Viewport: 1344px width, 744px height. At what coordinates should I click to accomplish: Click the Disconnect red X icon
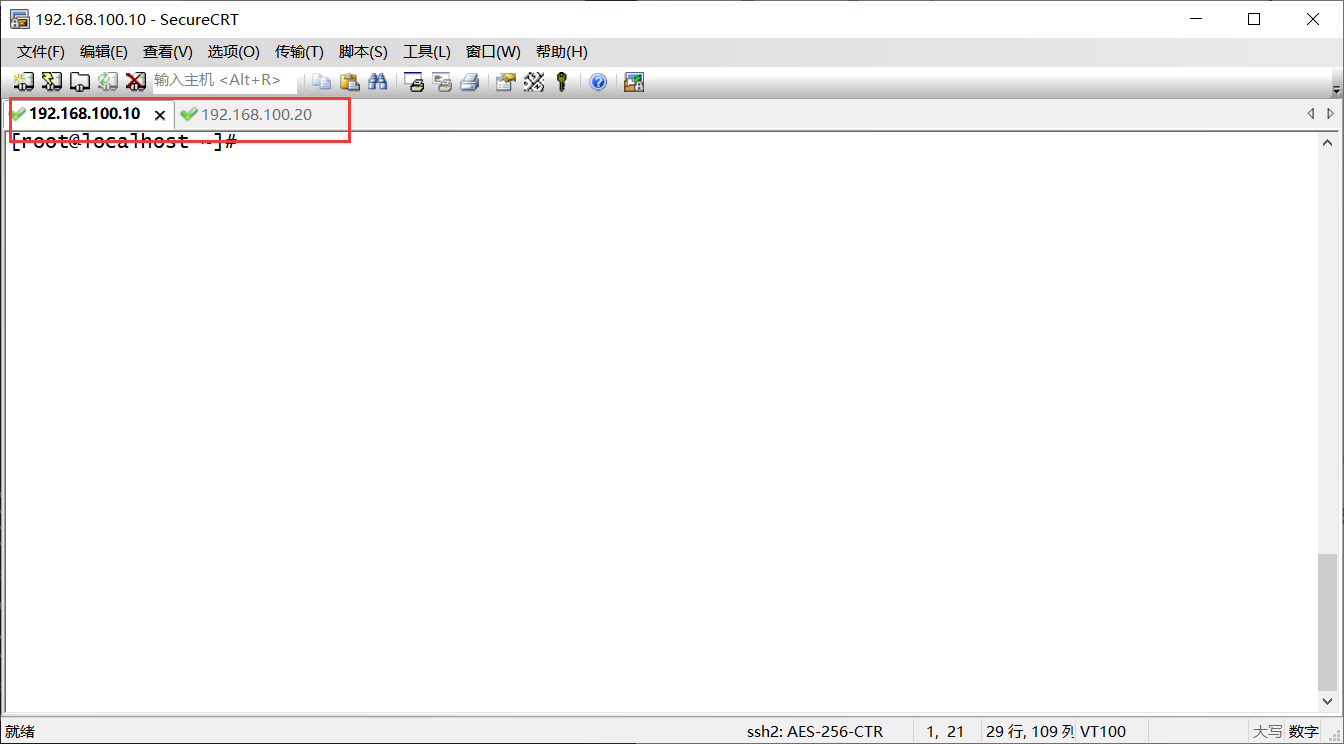[136, 82]
